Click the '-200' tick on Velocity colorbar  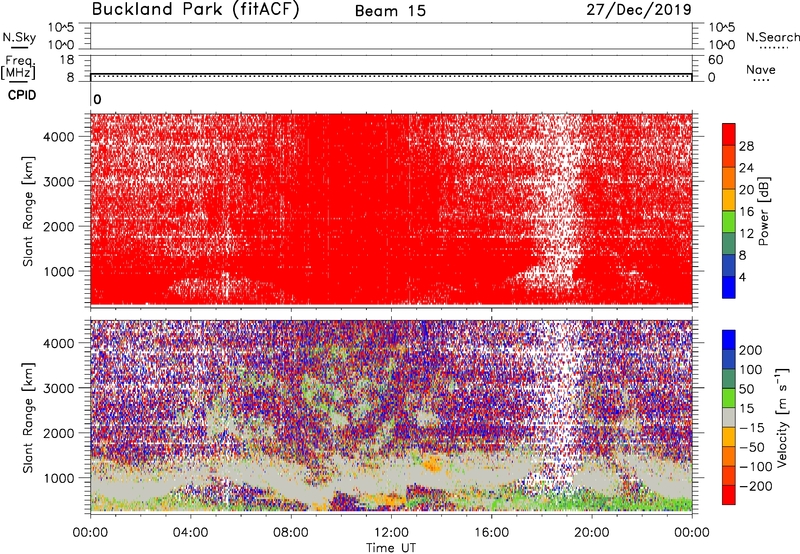[754, 486]
